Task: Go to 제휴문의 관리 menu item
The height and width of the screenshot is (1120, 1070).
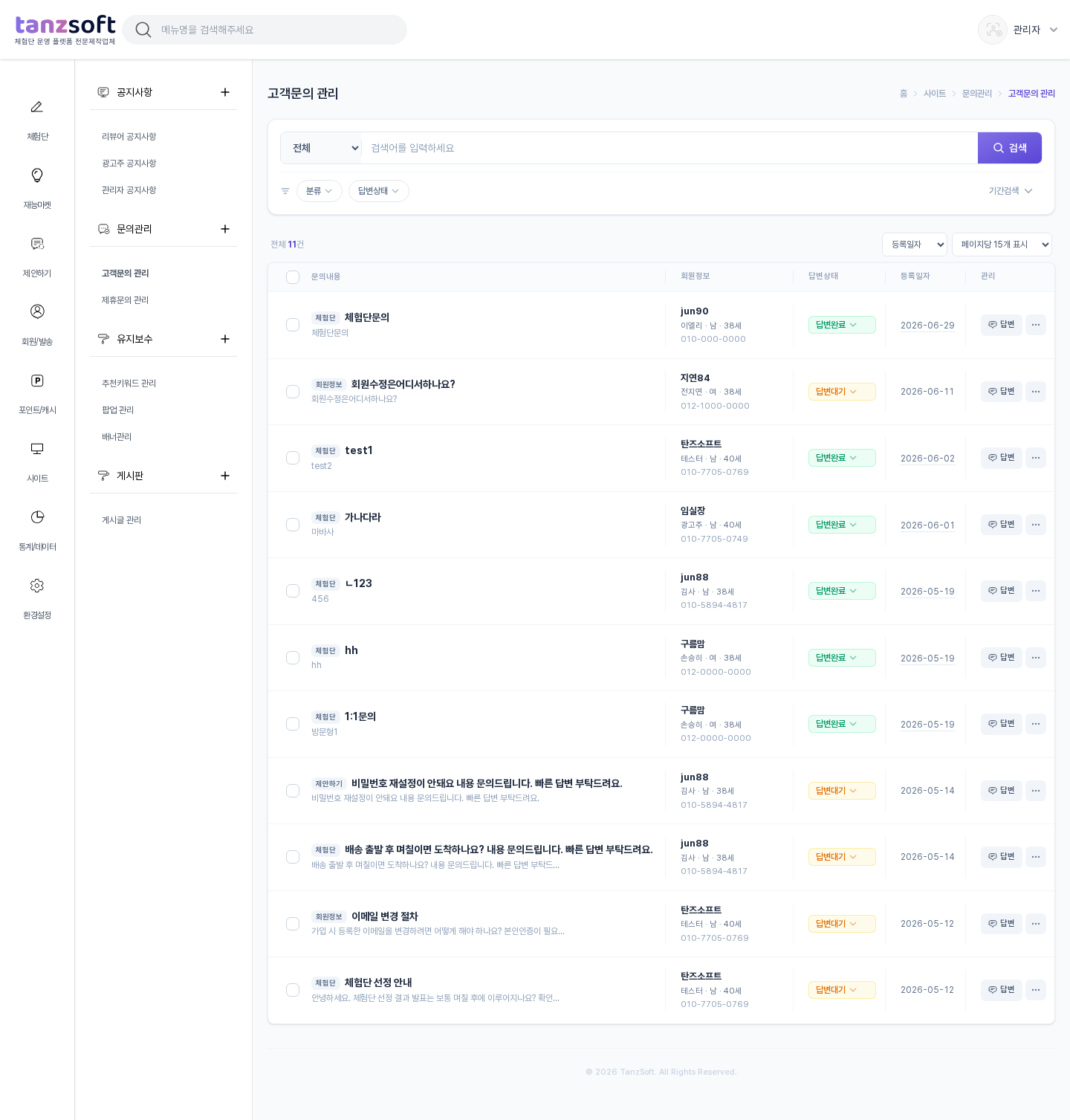Action: coord(126,300)
